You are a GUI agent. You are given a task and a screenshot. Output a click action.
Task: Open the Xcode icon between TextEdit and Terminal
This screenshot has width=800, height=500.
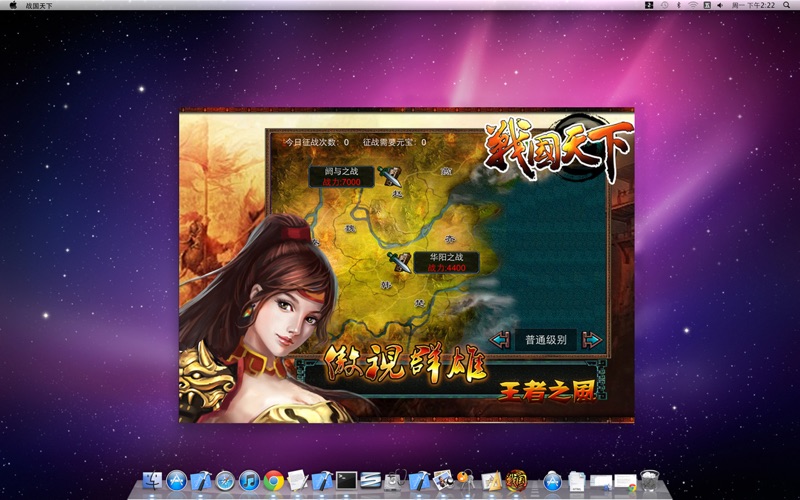pos(322,481)
